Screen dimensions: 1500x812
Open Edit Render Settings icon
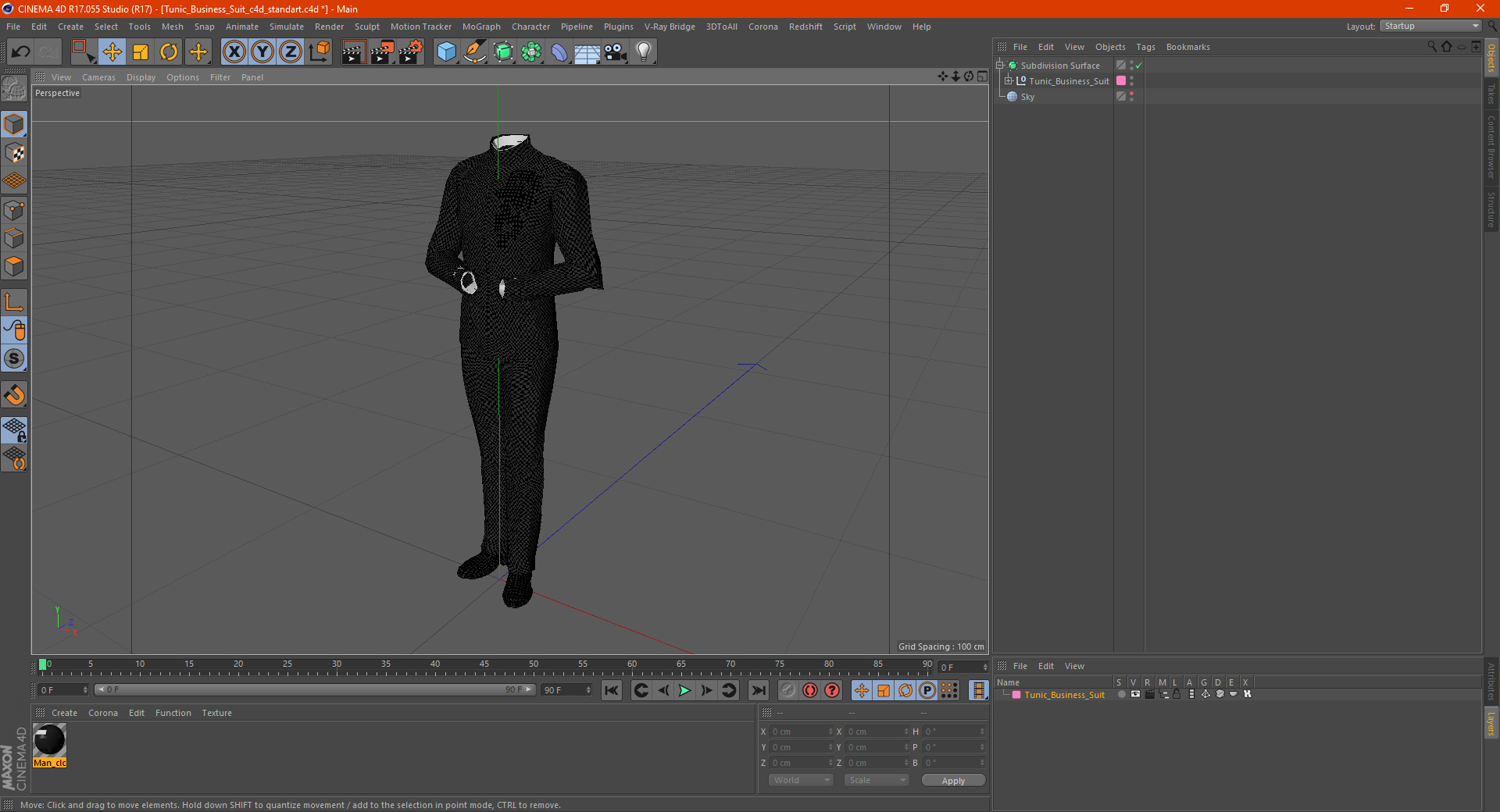(411, 52)
